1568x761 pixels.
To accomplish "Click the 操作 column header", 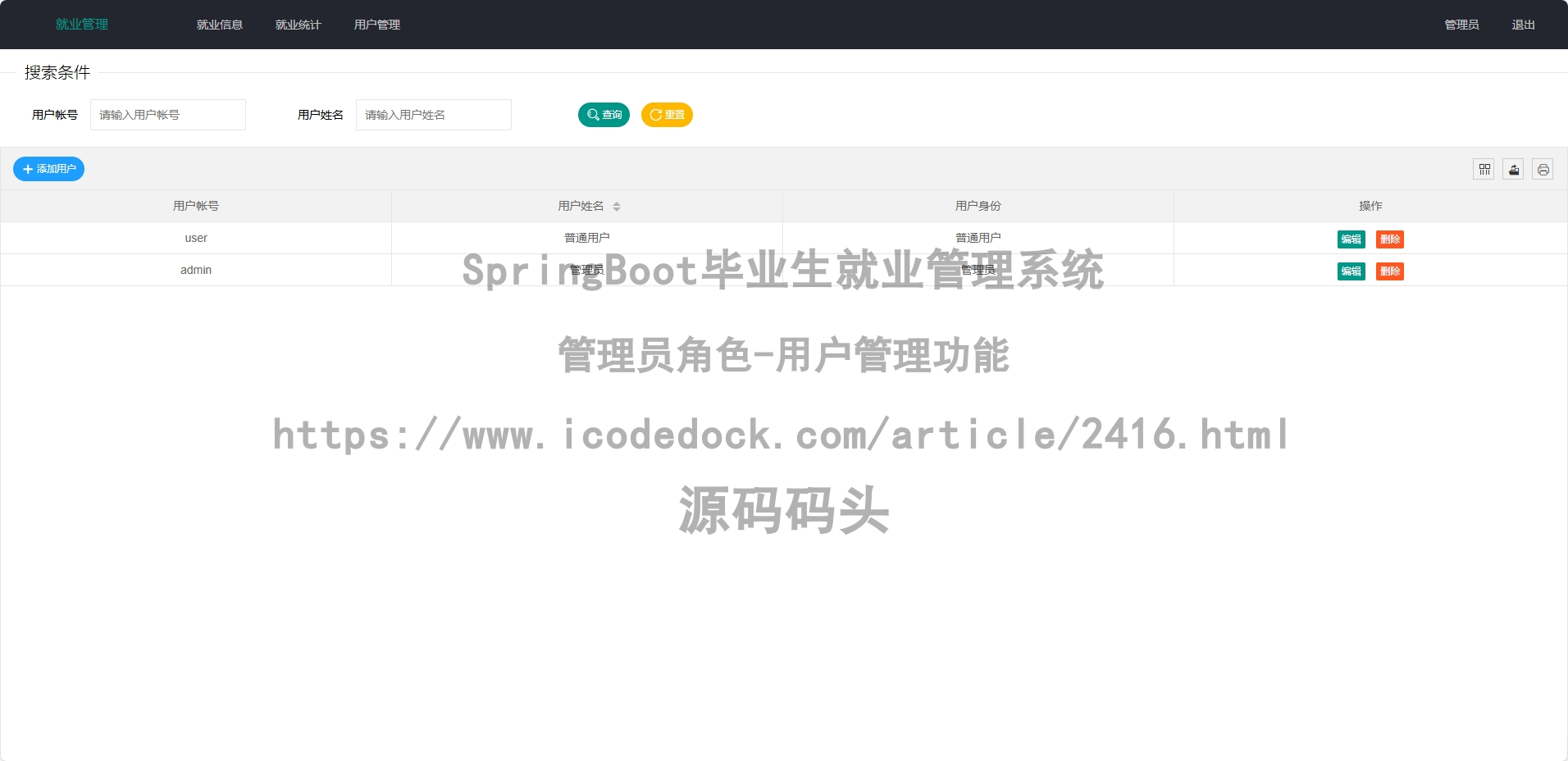I will click(x=1370, y=206).
